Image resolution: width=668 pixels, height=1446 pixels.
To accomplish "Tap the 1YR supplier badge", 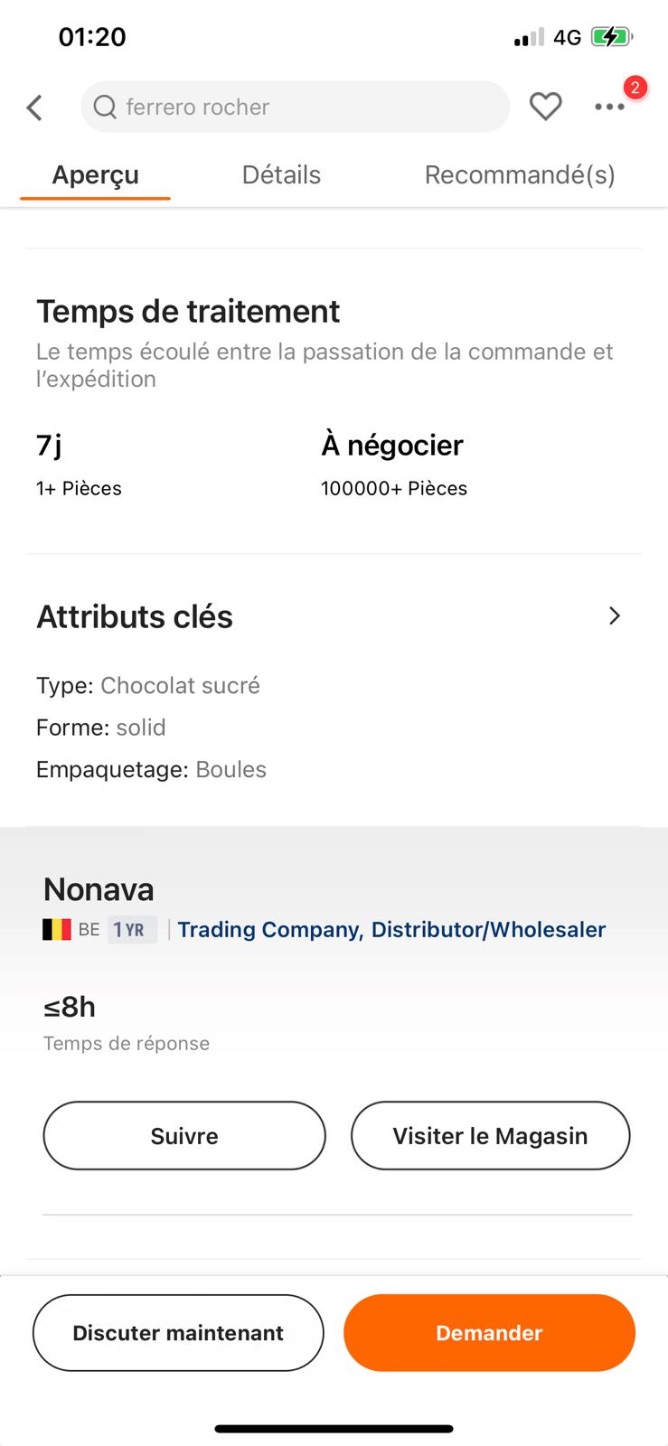I will coord(132,930).
